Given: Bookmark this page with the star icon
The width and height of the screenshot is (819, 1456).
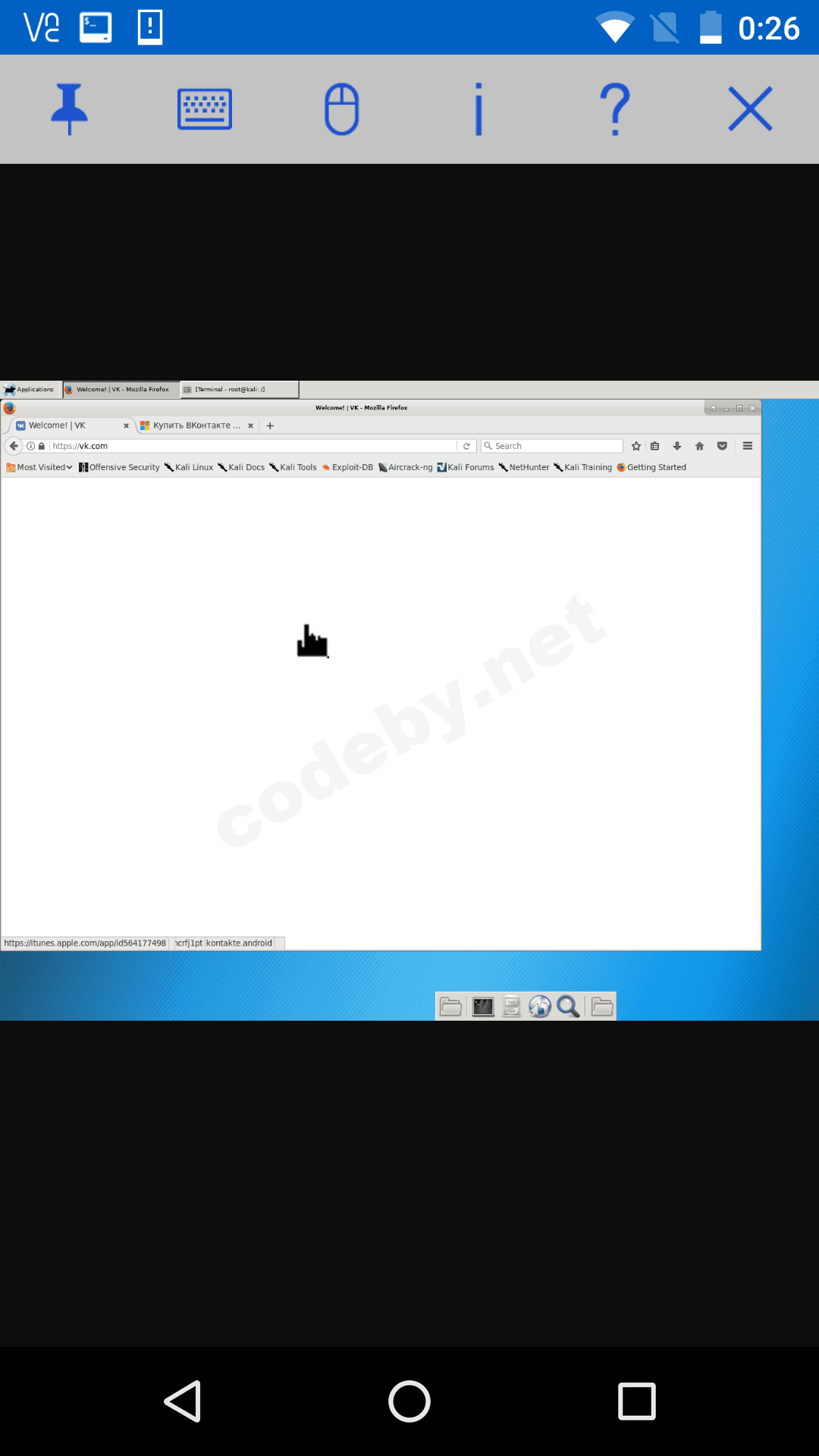Looking at the screenshot, I should [x=636, y=446].
